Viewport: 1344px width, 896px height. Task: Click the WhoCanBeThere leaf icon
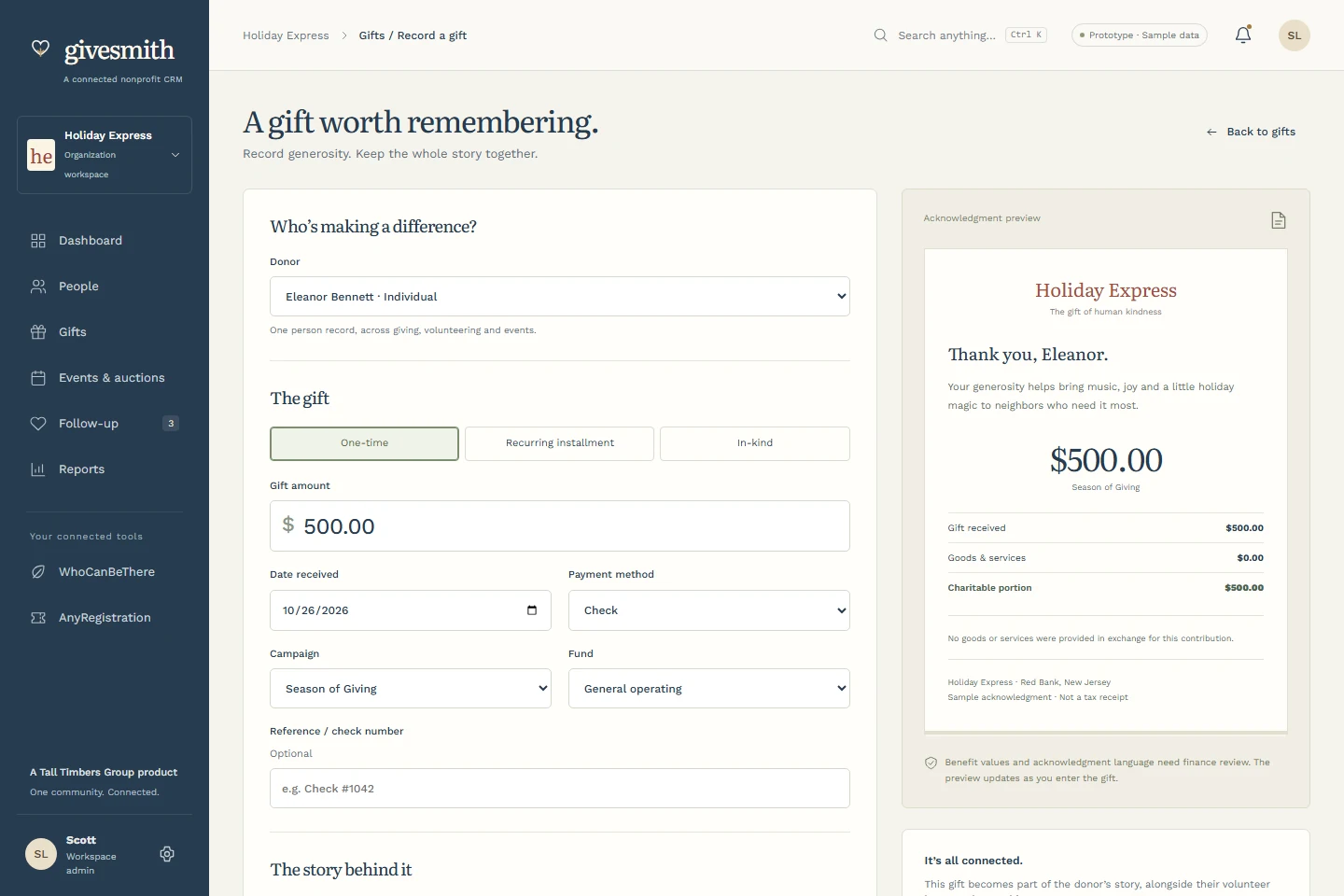[x=38, y=572]
